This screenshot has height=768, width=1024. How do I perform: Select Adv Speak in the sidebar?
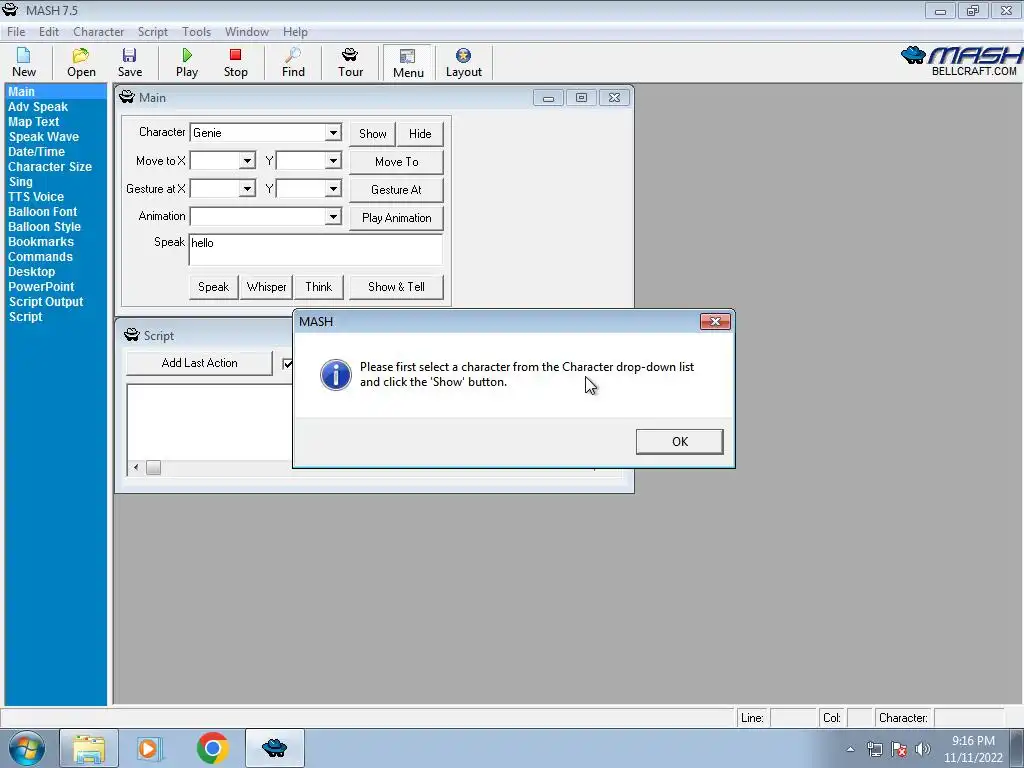click(38, 106)
